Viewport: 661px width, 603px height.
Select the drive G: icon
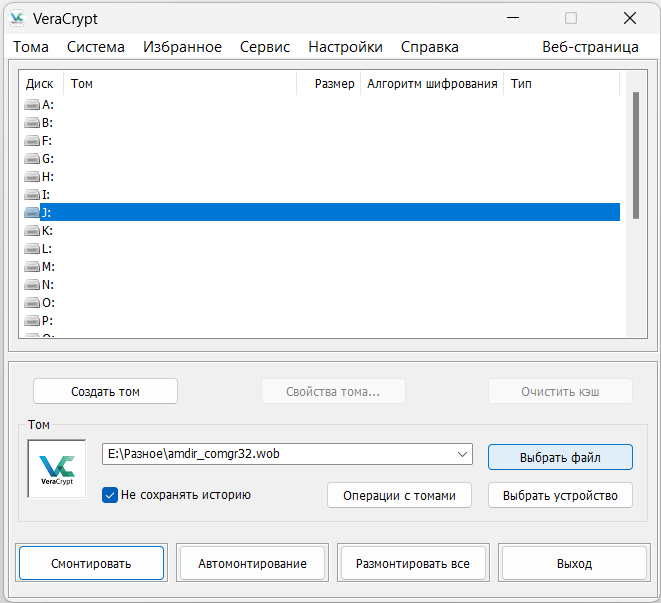point(32,159)
